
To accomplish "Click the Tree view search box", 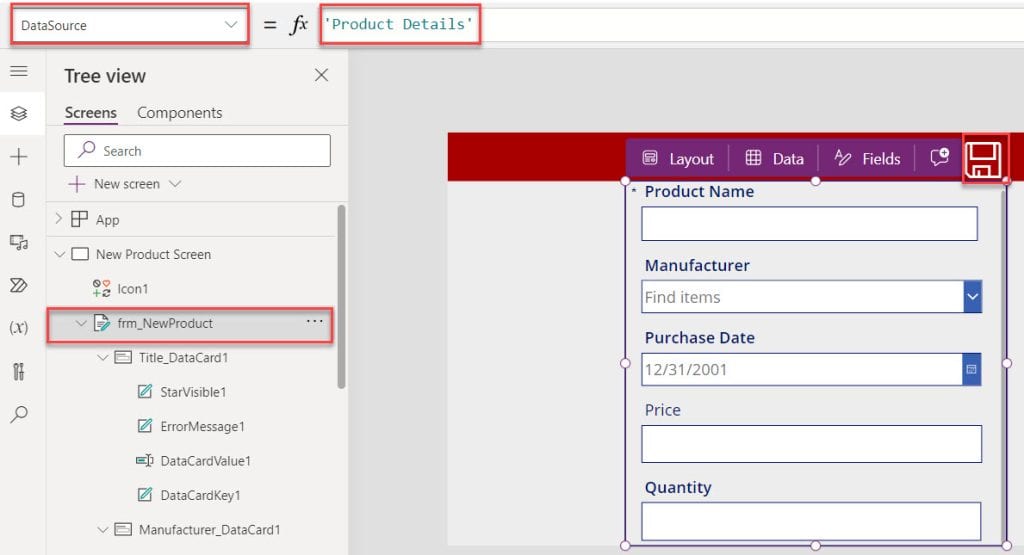I will click(197, 151).
